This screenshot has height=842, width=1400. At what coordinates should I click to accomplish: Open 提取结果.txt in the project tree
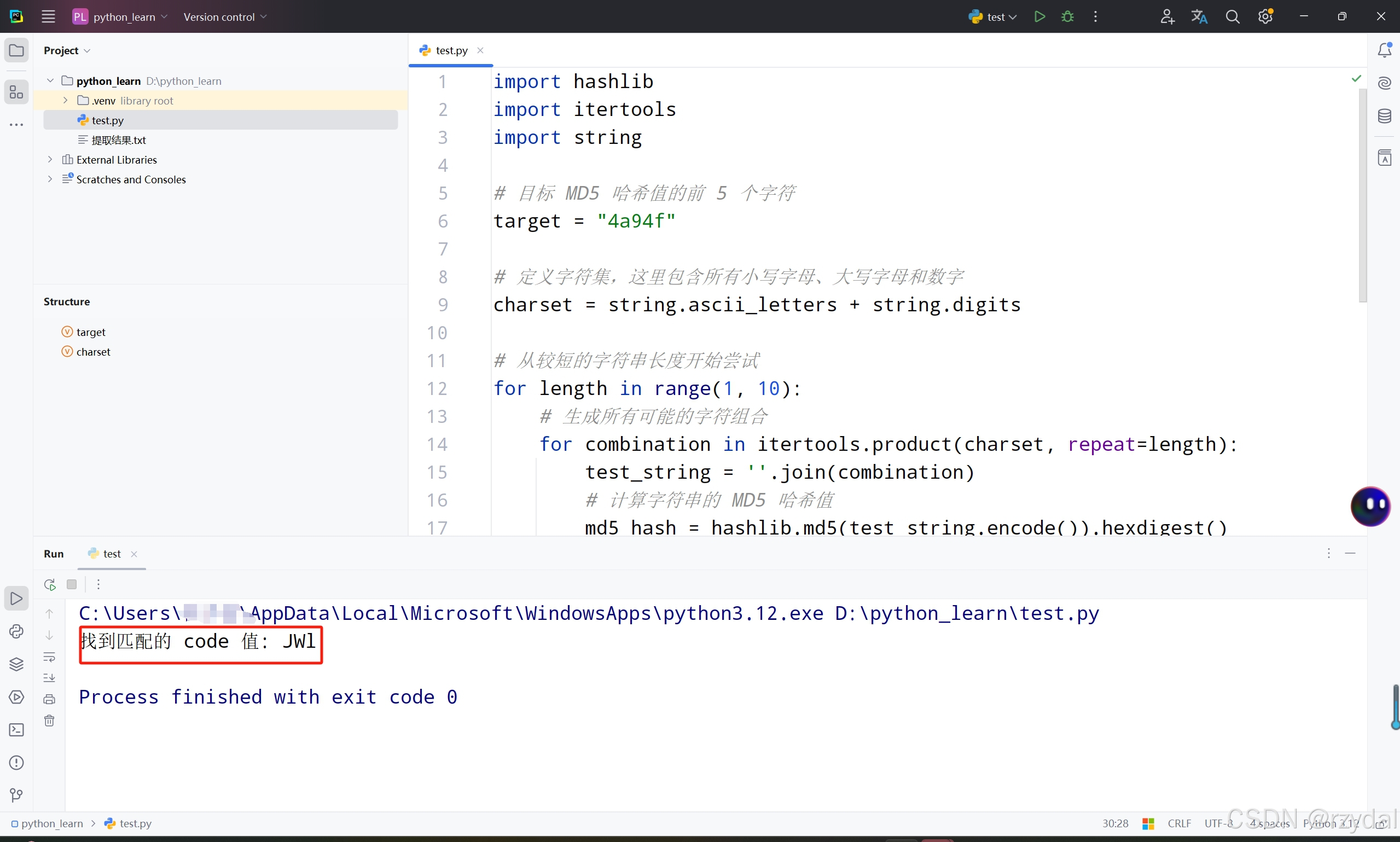(119, 140)
